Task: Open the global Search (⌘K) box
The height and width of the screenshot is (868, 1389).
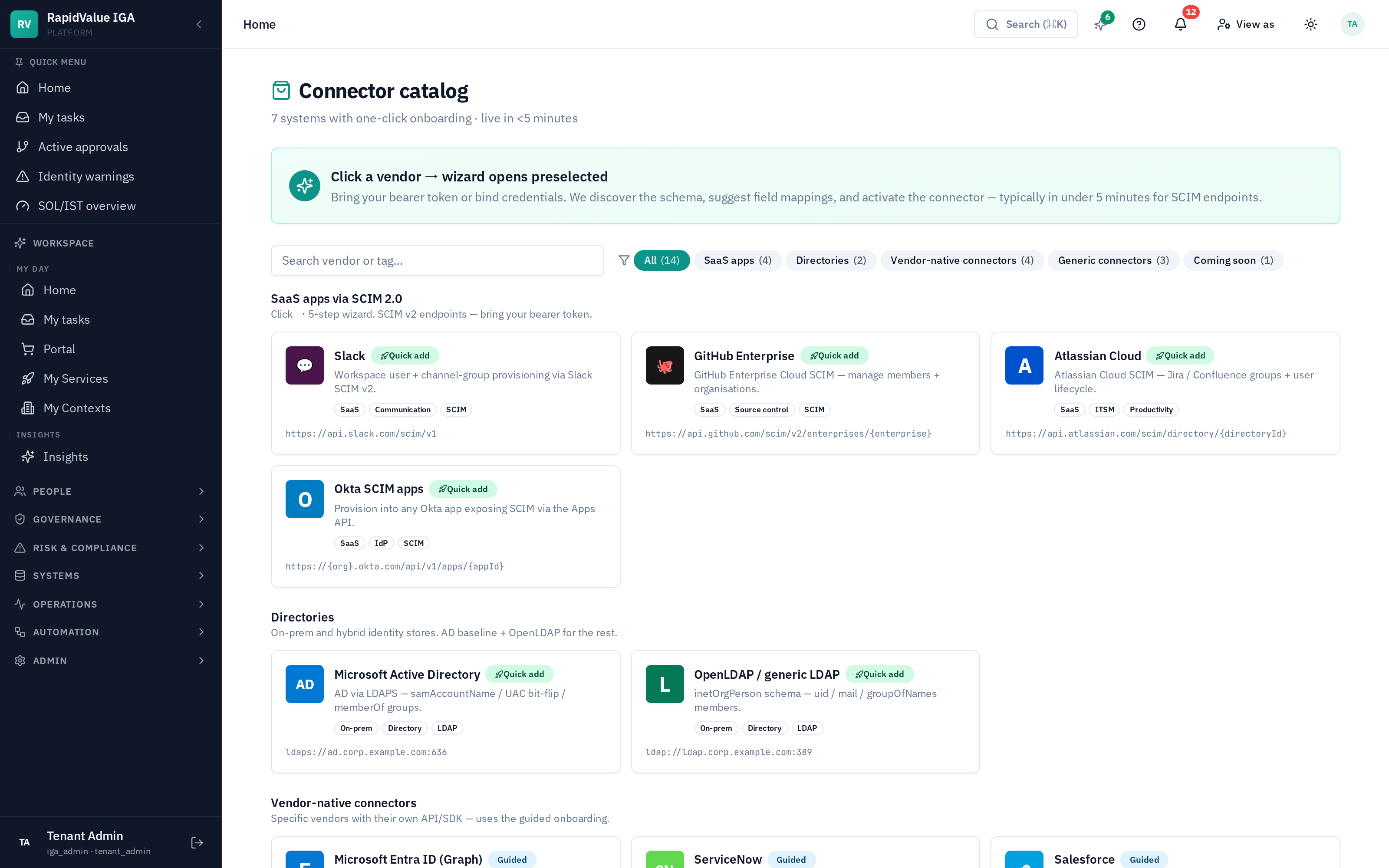Action: tap(1026, 24)
